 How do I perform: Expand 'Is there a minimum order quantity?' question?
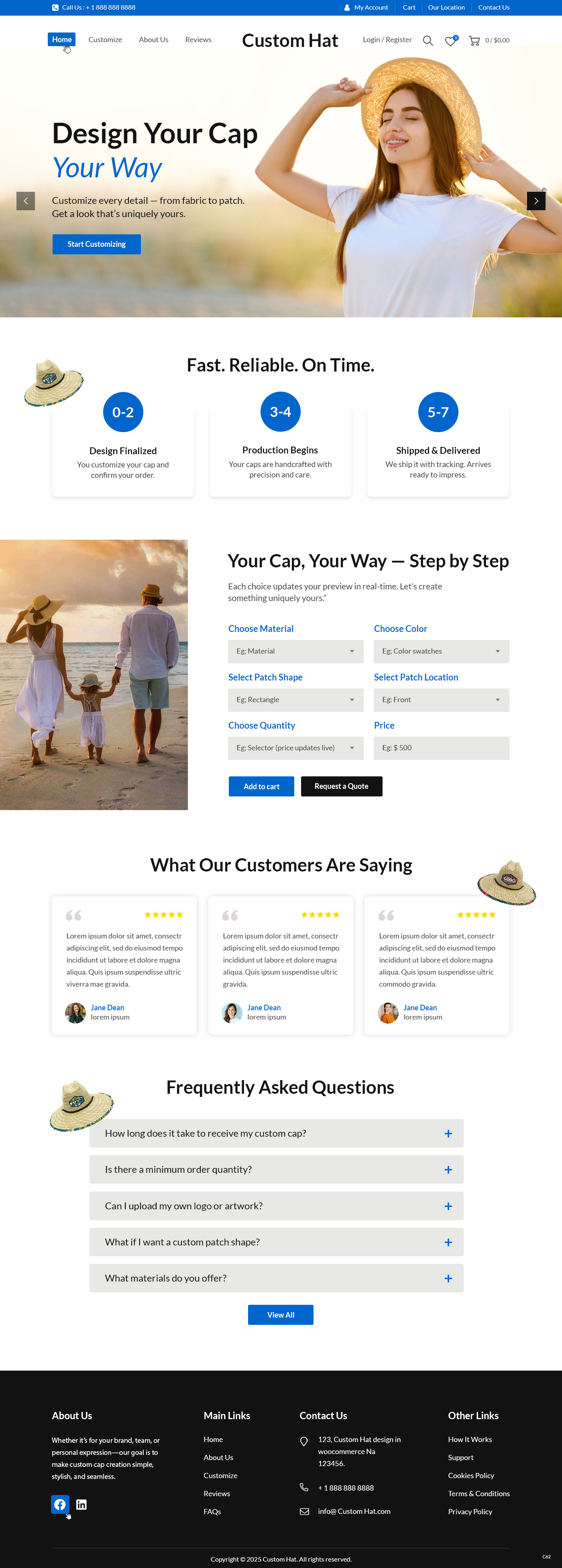click(277, 1169)
